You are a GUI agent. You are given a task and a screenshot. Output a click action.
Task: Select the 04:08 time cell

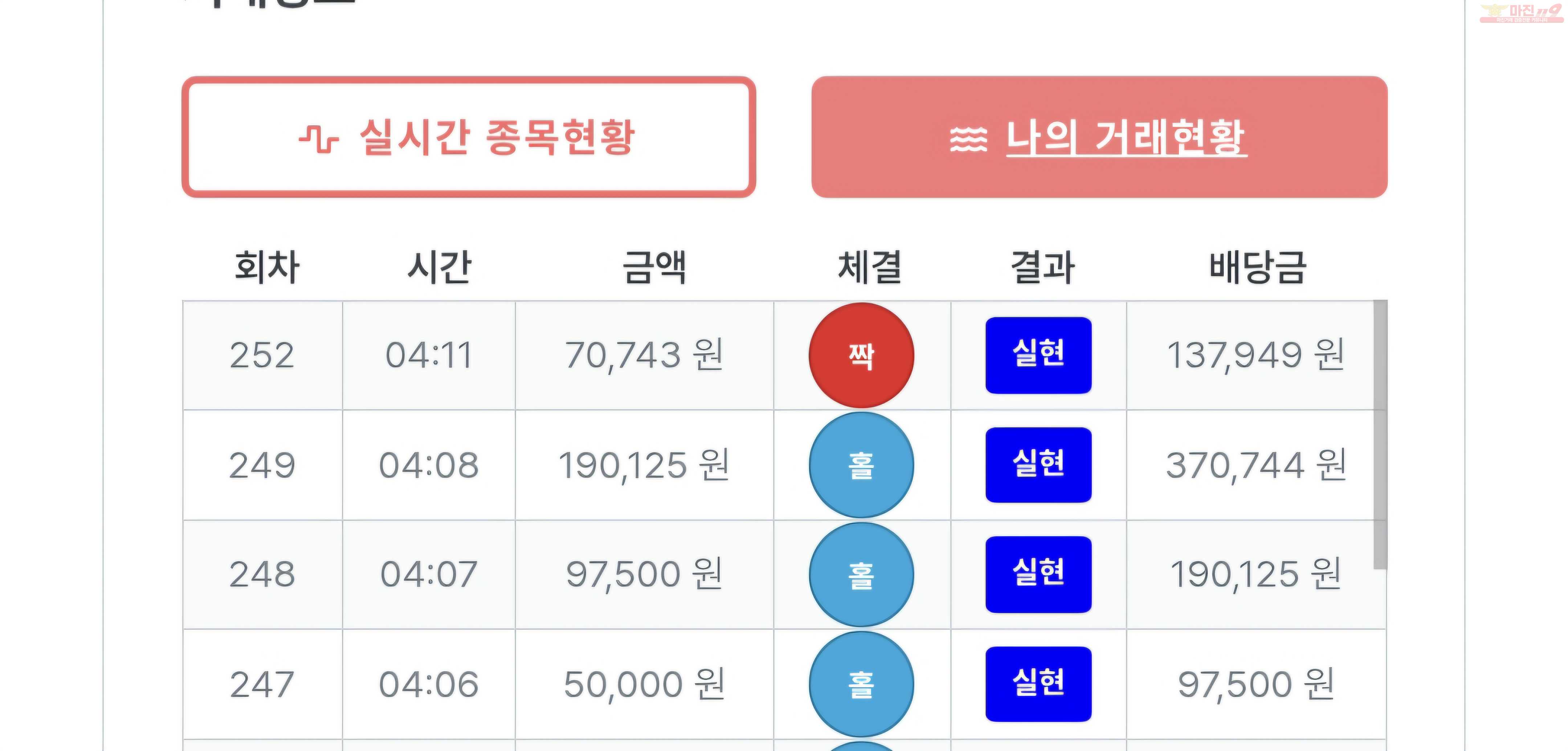[x=429, y=465]
